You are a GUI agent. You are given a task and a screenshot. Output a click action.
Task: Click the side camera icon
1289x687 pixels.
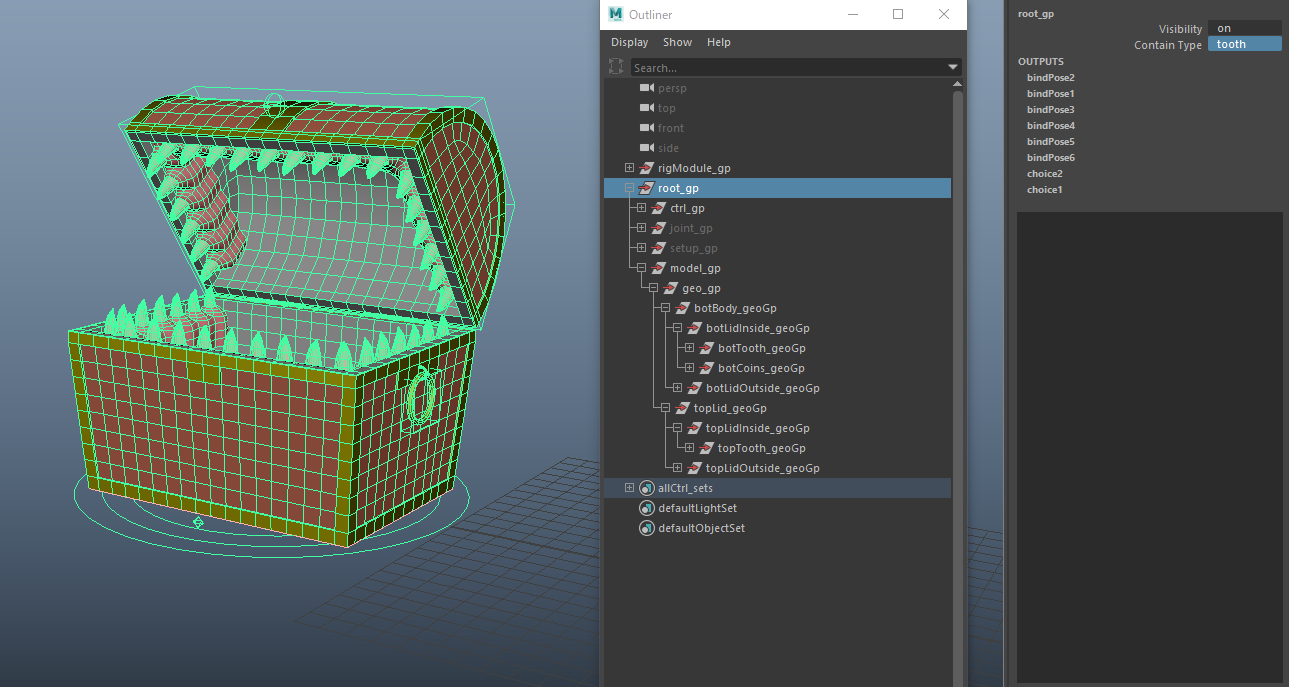pyautogui.click(x=646, y=148)
